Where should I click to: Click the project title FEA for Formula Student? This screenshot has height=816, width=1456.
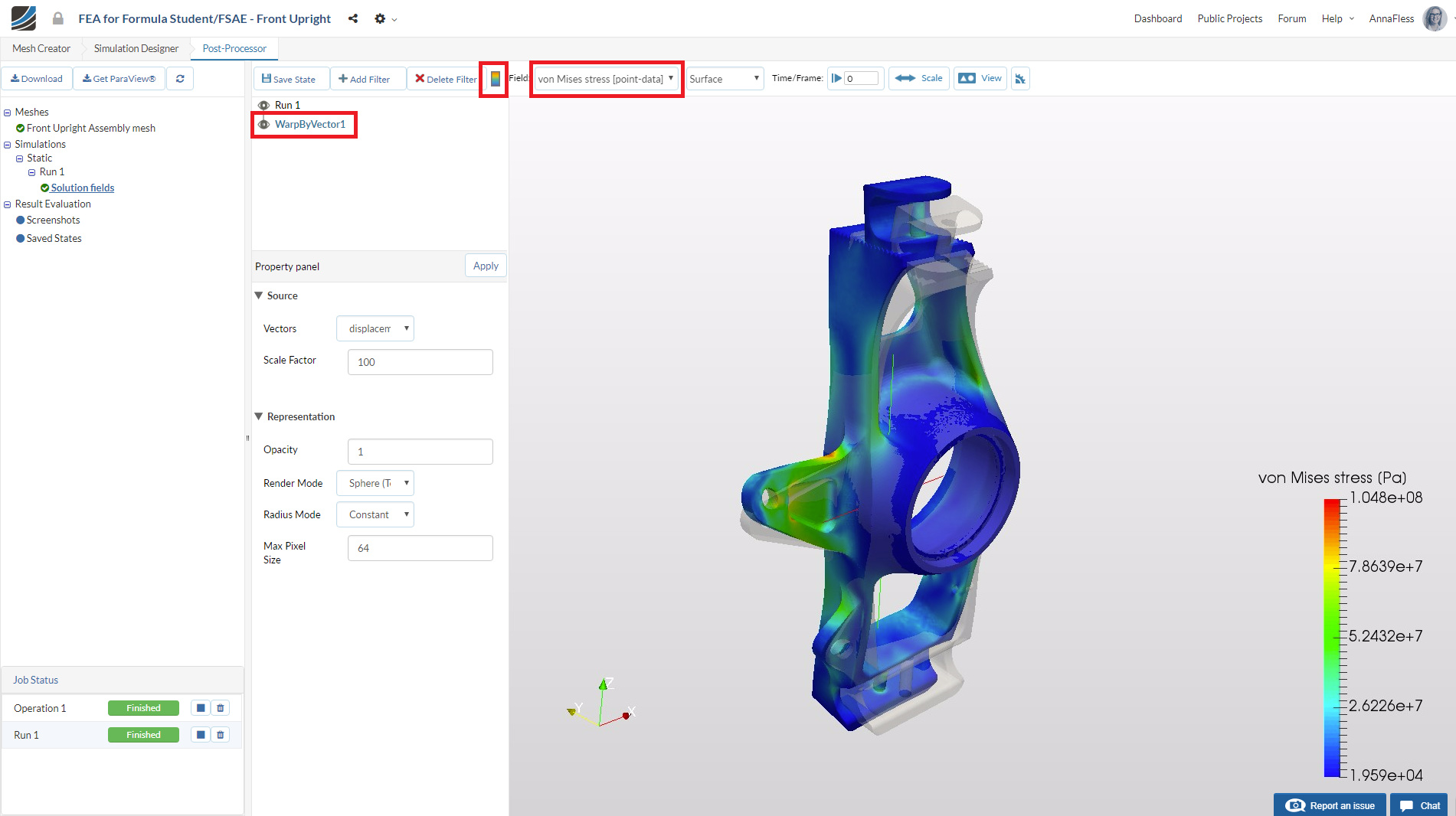click(x=204, y=18)
